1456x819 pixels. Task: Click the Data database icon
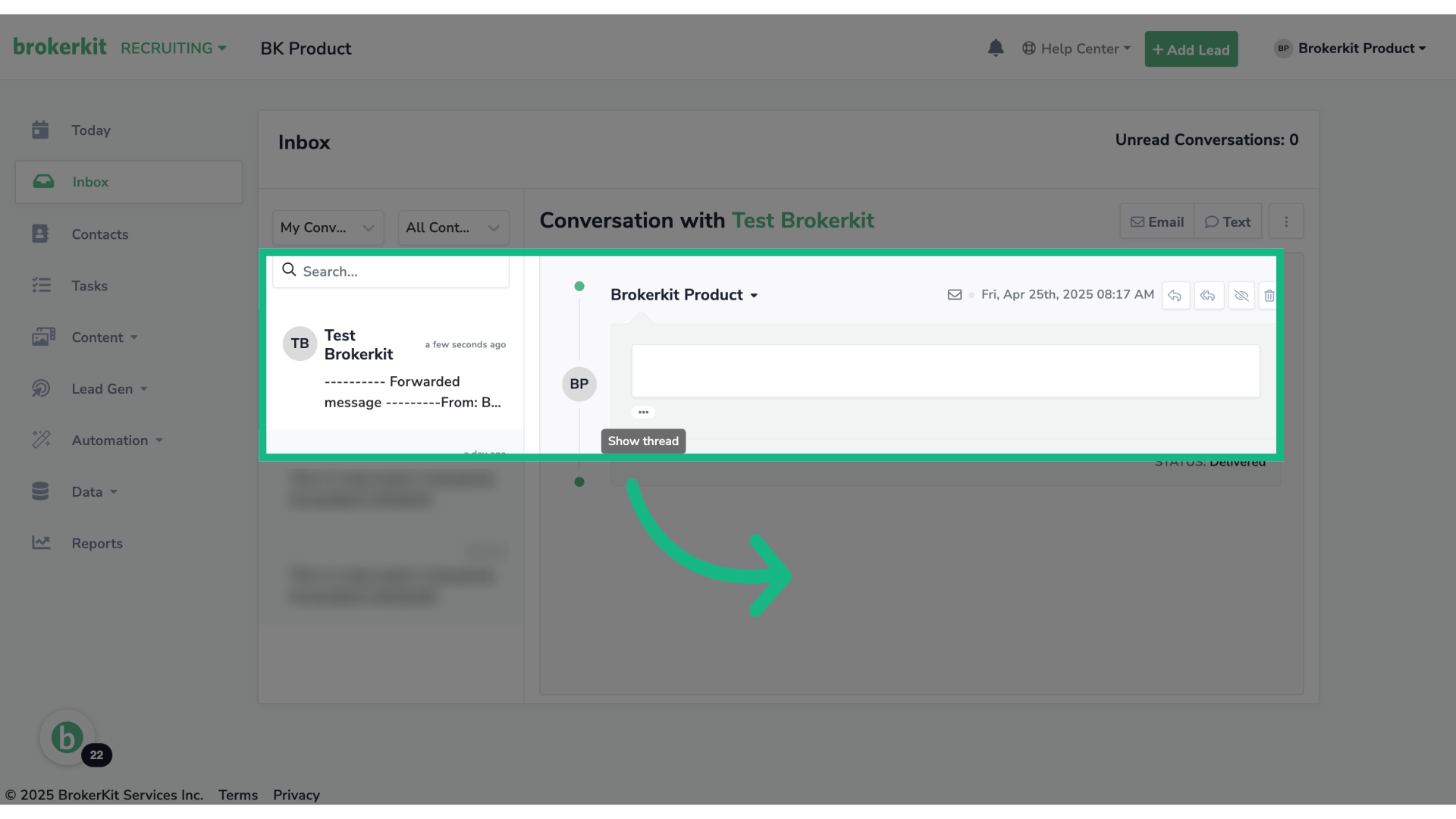pyautogui.click(x=40, y=491)
